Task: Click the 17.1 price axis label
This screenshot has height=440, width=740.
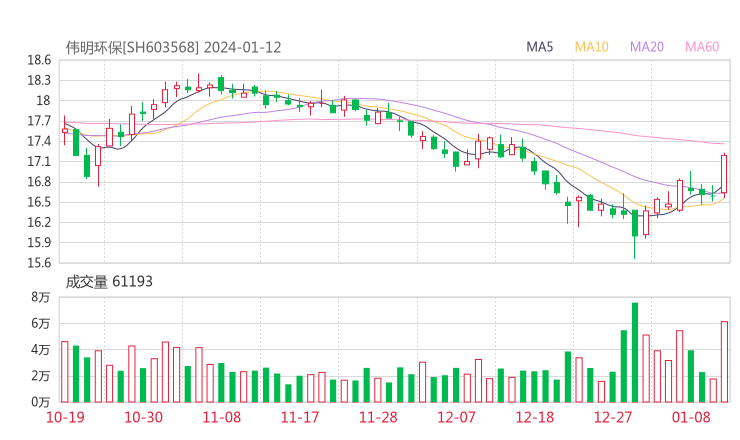Action: pos(39,161)
